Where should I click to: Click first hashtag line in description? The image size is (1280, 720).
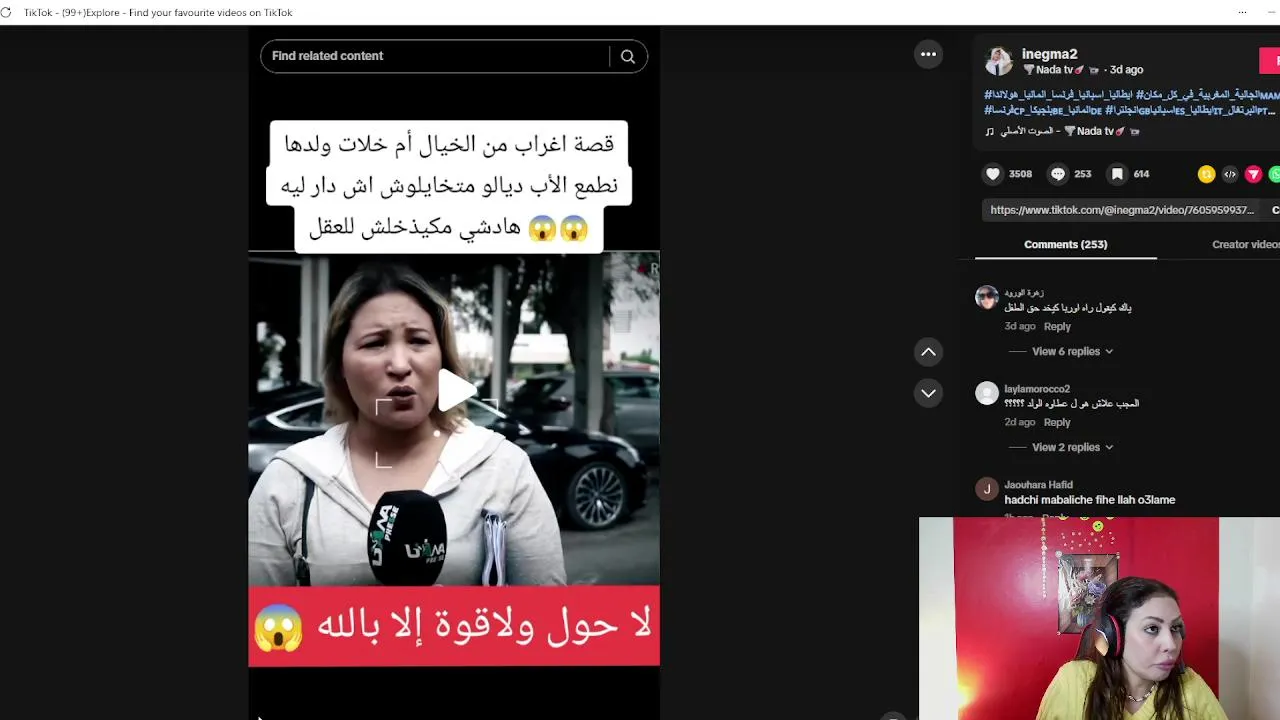[x=1131, y=95]
